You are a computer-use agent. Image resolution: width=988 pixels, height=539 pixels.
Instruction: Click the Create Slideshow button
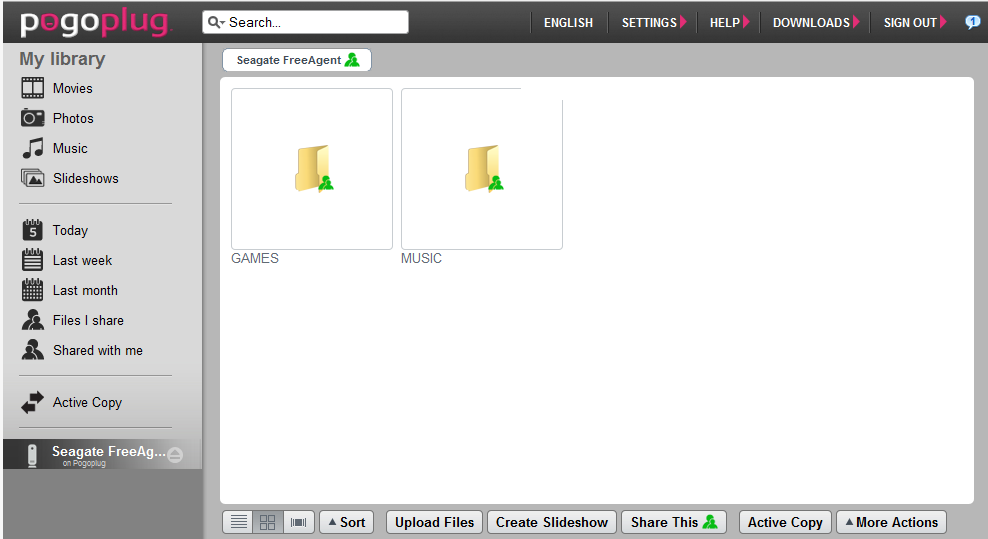pos(551,522)
